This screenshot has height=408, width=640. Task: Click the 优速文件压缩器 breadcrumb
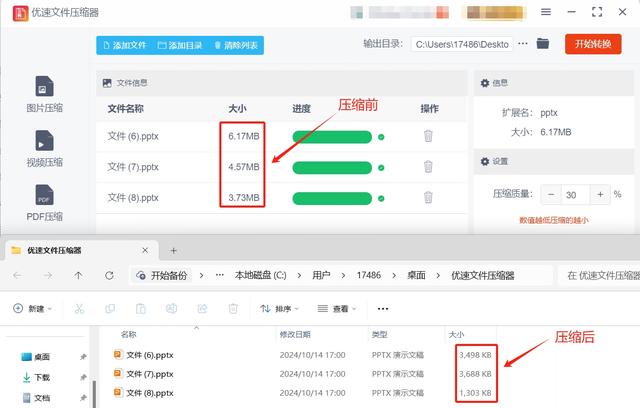[x=482, y=276]
